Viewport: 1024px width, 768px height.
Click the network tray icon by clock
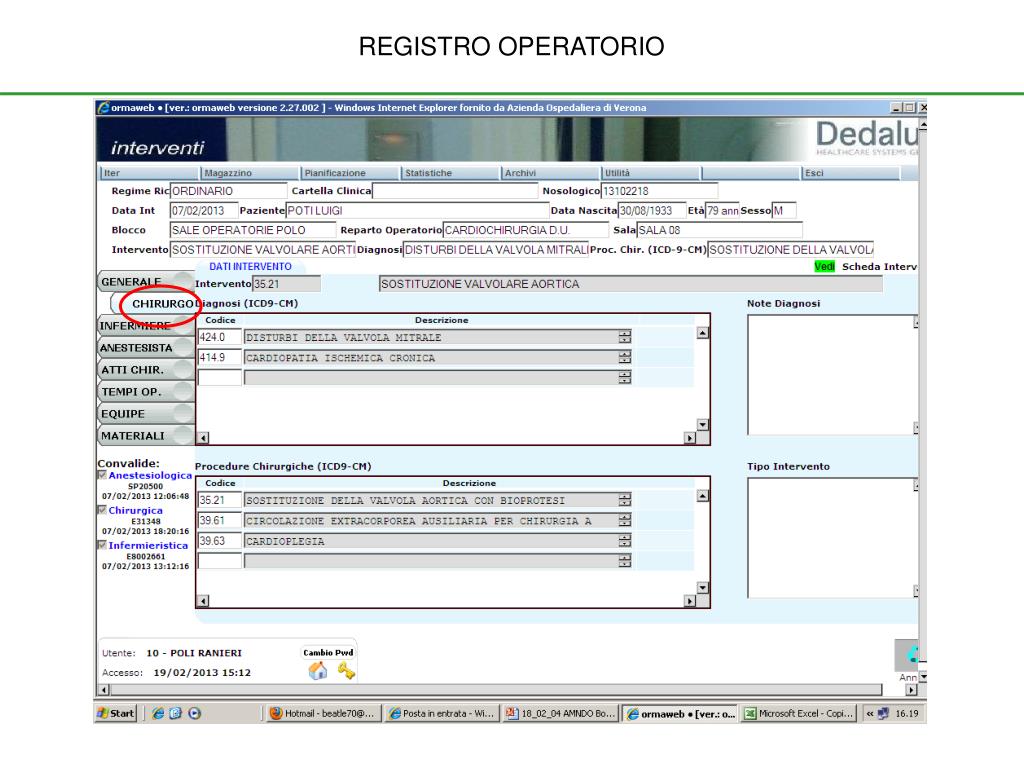[883, 713]
